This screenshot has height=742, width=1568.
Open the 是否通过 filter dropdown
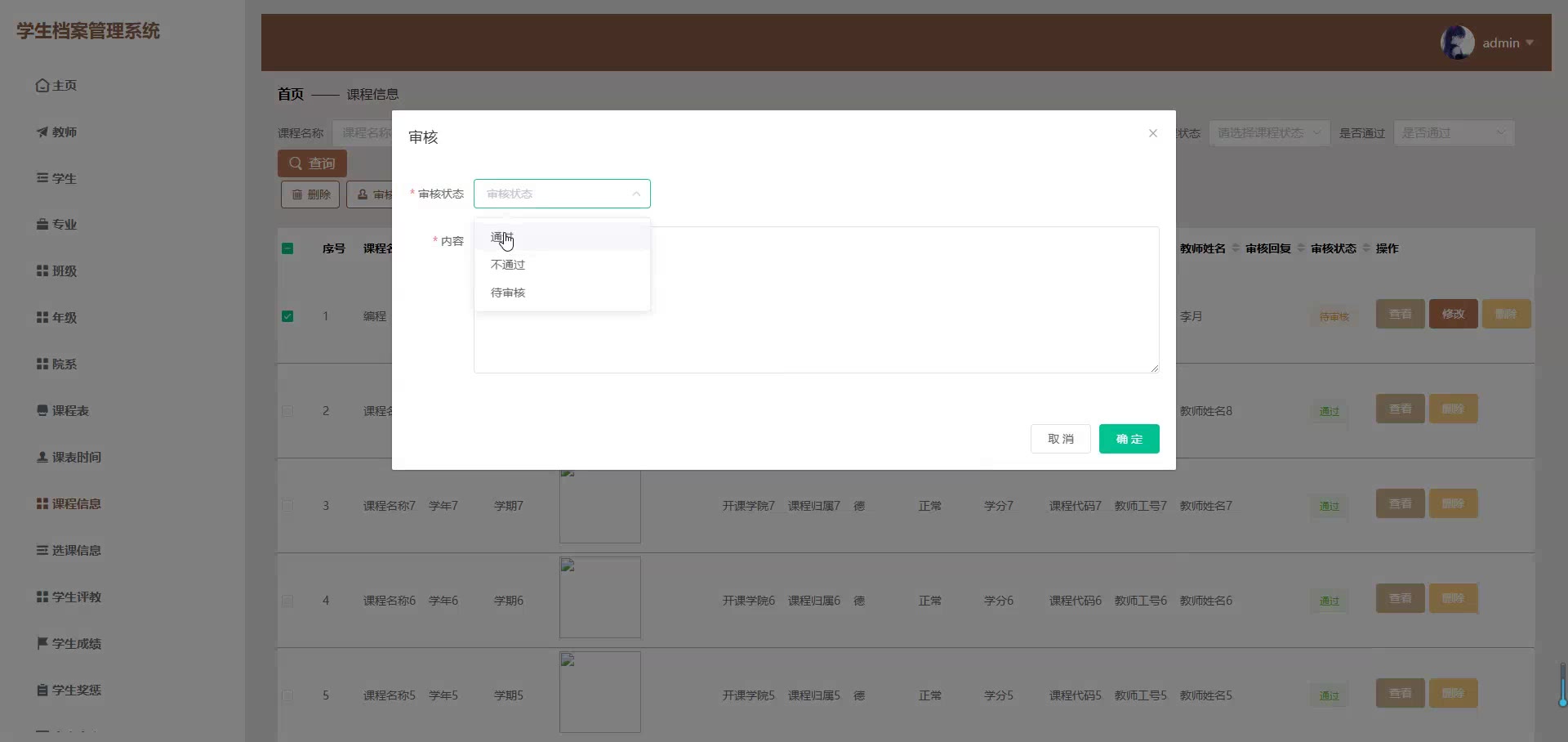(x=1453, y=133)
